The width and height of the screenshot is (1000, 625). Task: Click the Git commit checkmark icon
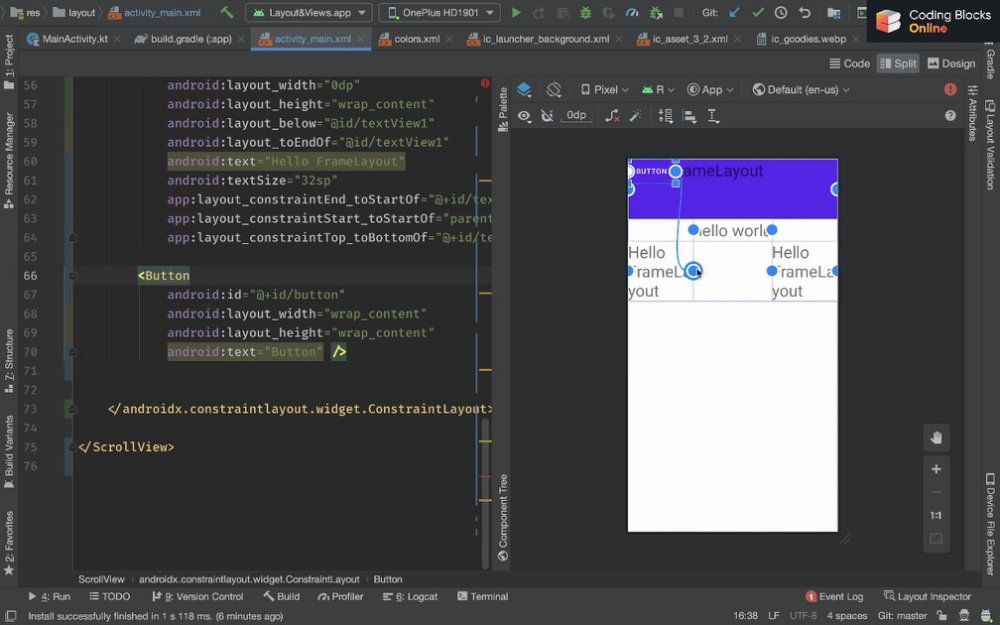(x=758, y=12)
